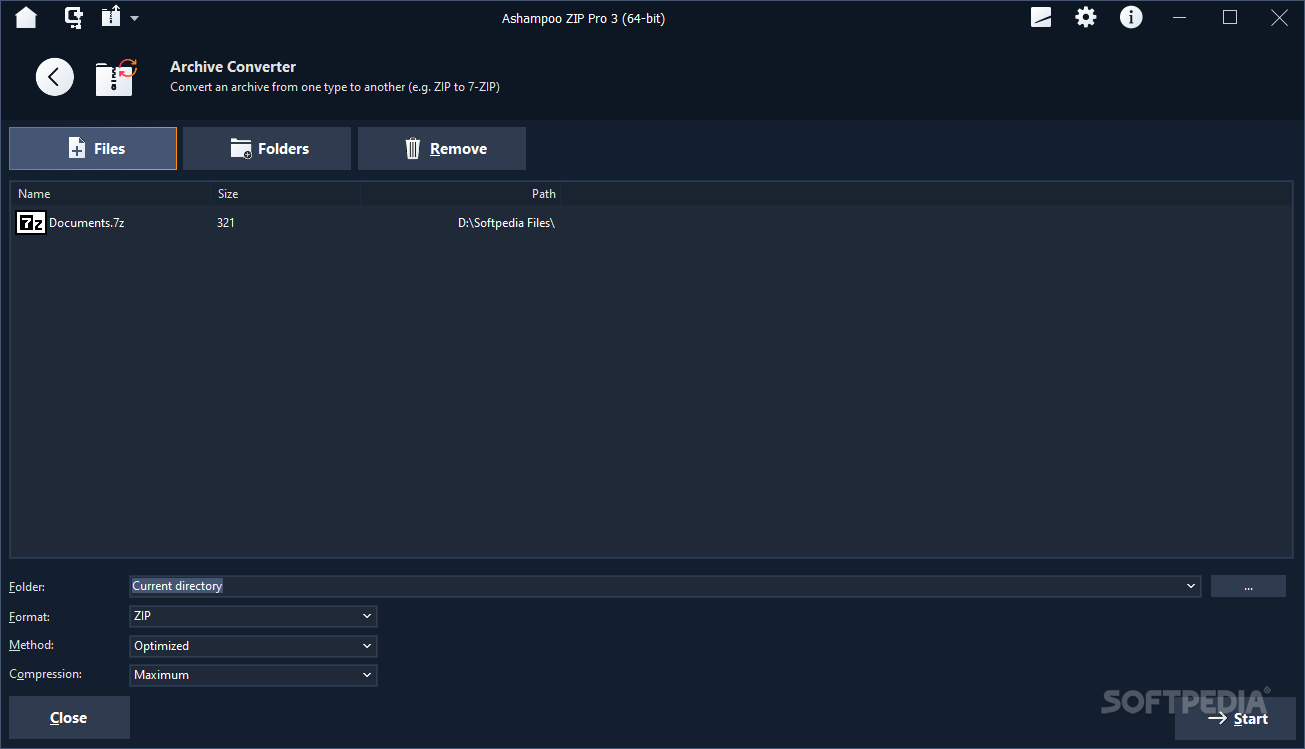The height and width of the screenshot is (749, 1305).
Task: Click the Archive Converter folder icon
Action: point(116,77)
